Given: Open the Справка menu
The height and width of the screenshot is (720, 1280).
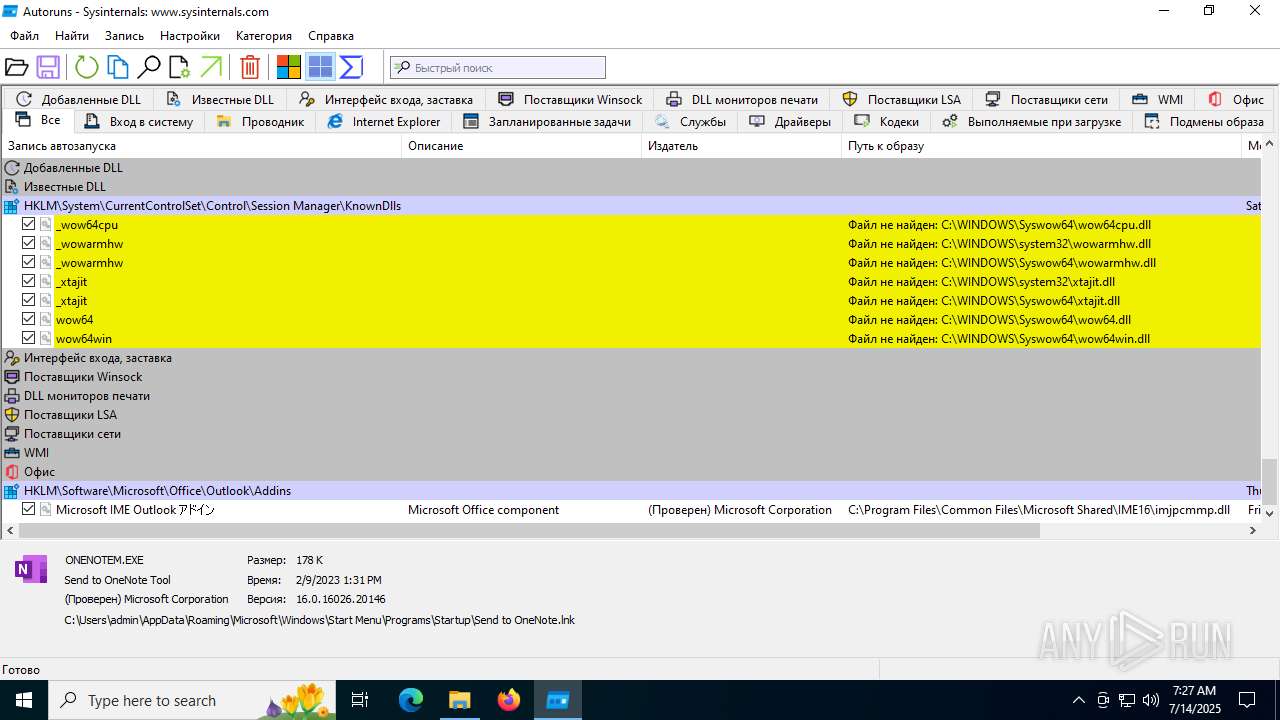Looking at the screenshot, I should [331, 35].
